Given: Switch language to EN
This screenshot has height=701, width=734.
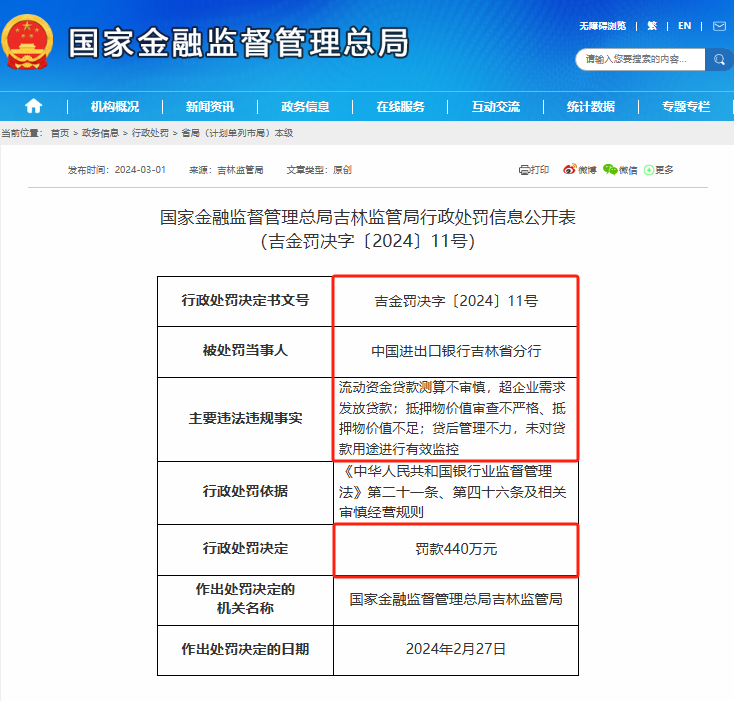Looking at the screenshot, I should [684, 25].
